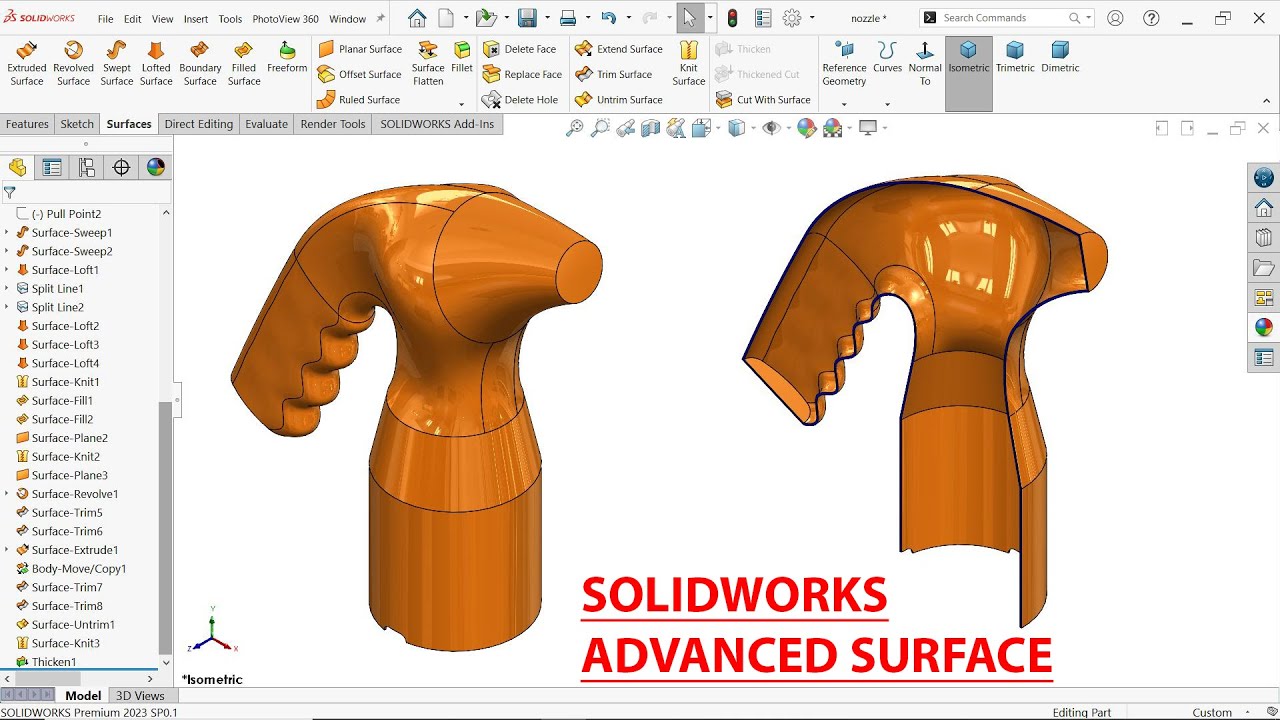Select the Revolved Surface tool

coord(73,63)
